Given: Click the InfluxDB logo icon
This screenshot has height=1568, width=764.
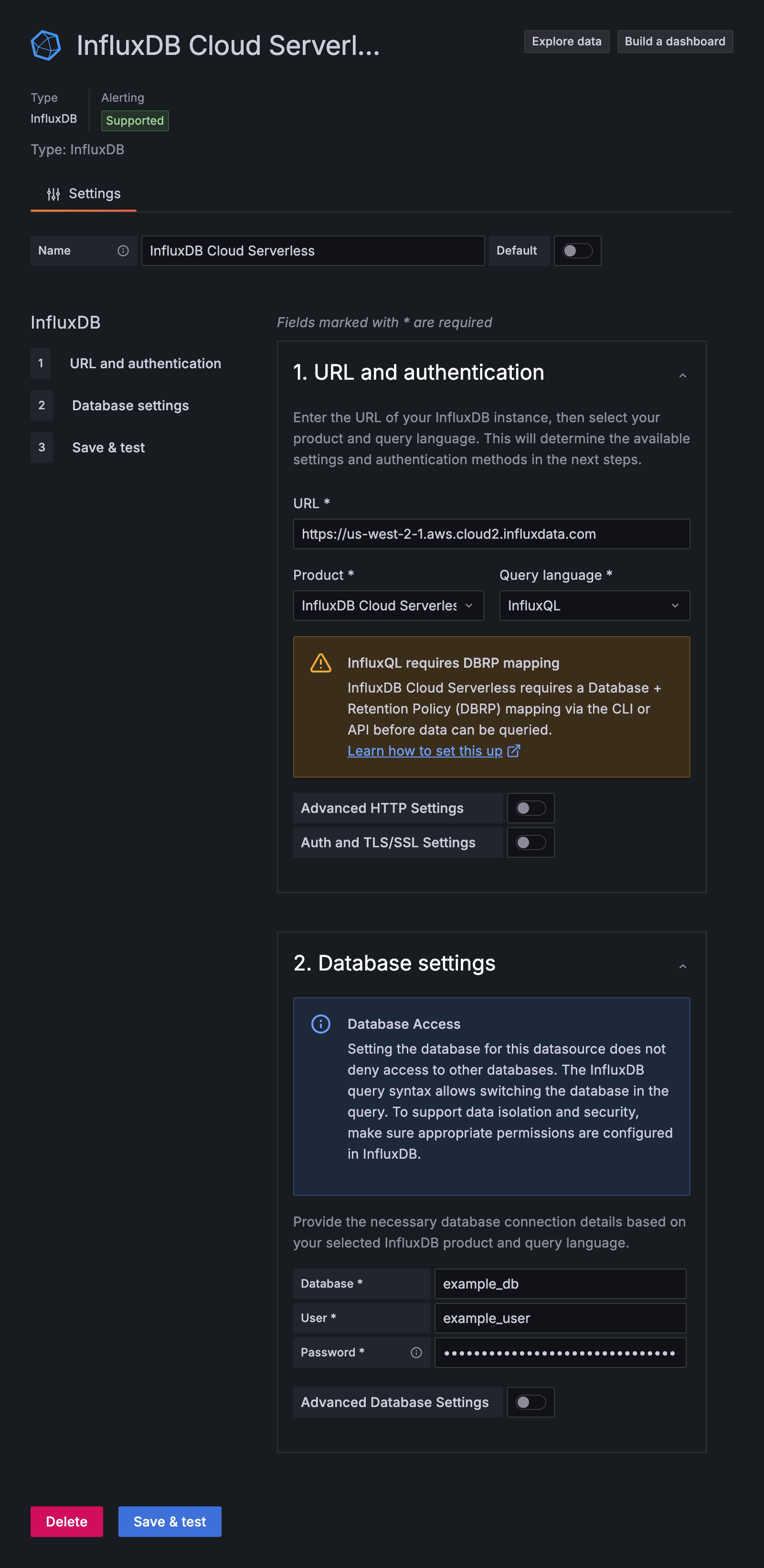Looking at the screenshot, I should (x=46, y=46).
